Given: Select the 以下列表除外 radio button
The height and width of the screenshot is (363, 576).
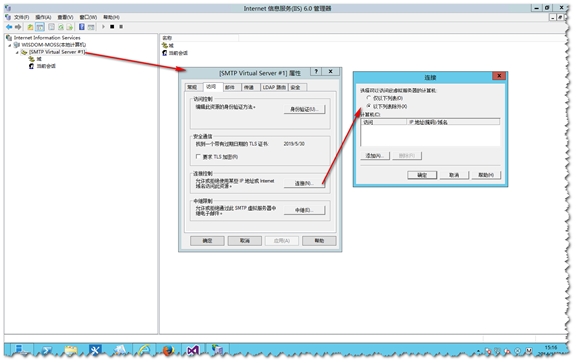Looking at the screenshot, I should tap(369, 106).
